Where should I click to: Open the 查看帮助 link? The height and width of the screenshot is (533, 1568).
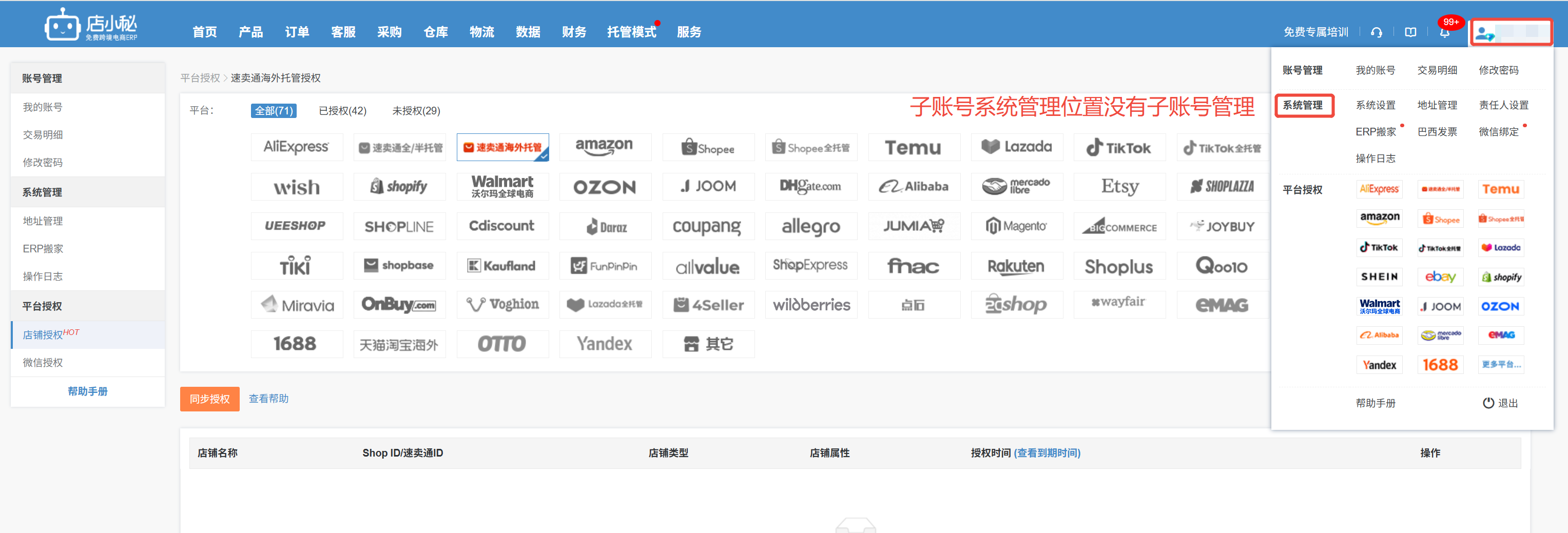268,399
